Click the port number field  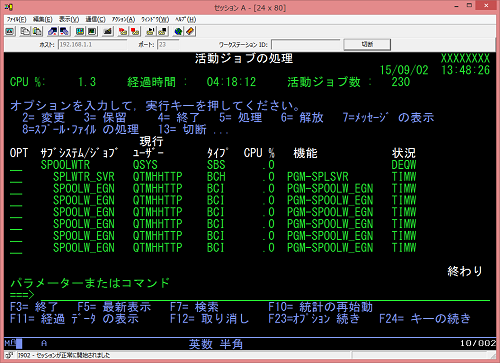[168, 44]
